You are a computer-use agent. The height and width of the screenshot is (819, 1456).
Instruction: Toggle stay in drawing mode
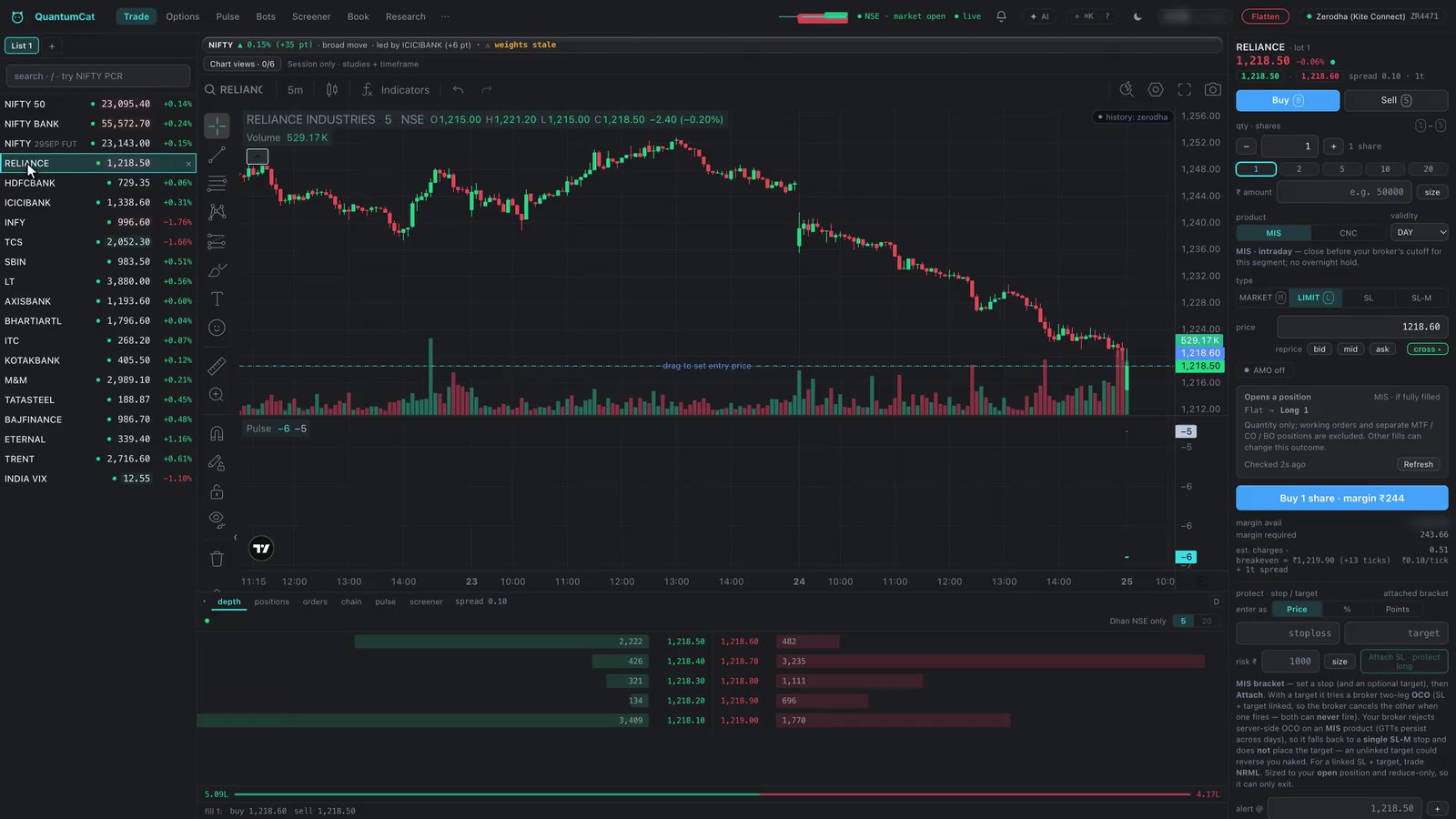pos(217,462)
